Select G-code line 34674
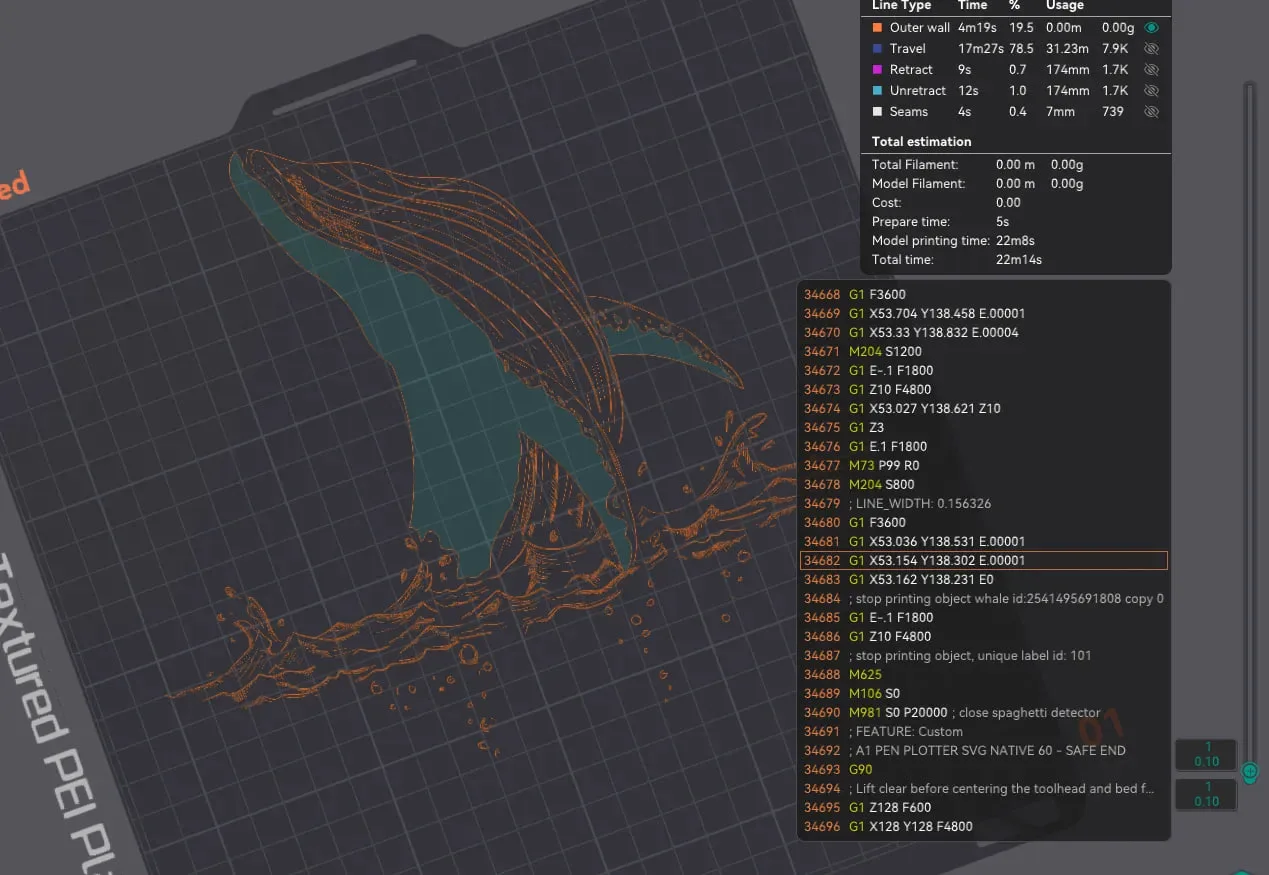The height and width of the screenshot is (875, 1269). 983,409
